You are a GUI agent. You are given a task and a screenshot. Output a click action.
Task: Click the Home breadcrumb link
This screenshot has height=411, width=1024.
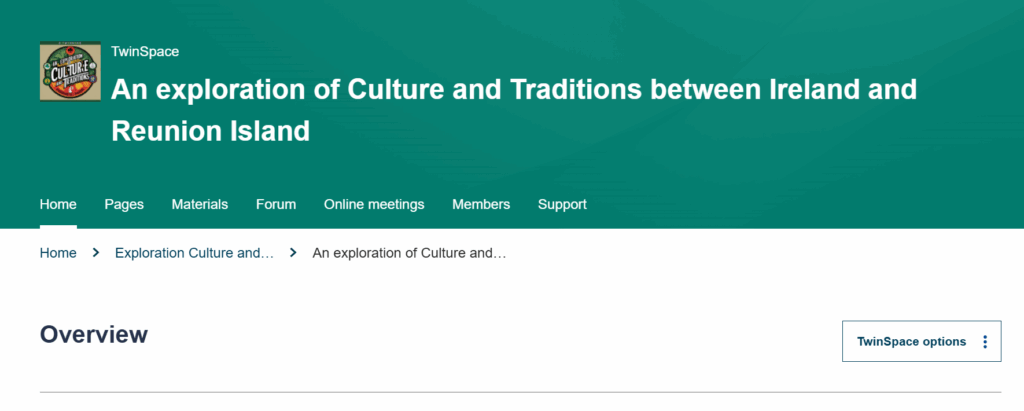(x=58, y=253)
